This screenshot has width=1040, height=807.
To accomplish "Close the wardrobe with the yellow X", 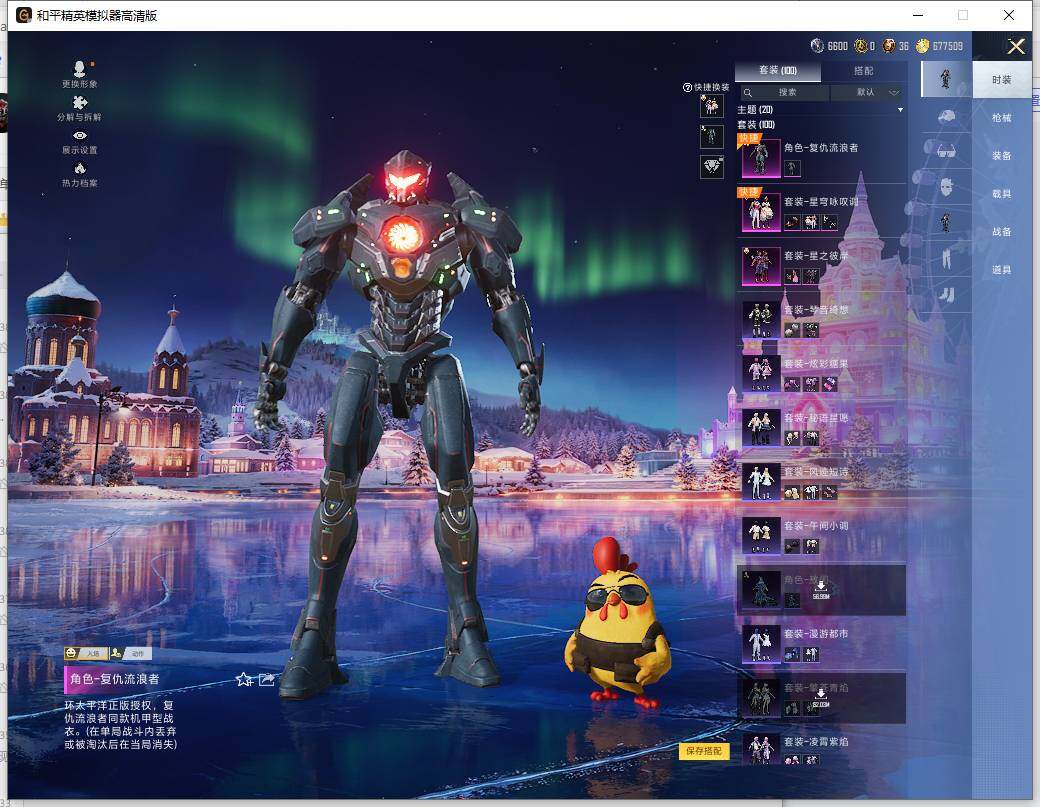I will [1015, 46].
